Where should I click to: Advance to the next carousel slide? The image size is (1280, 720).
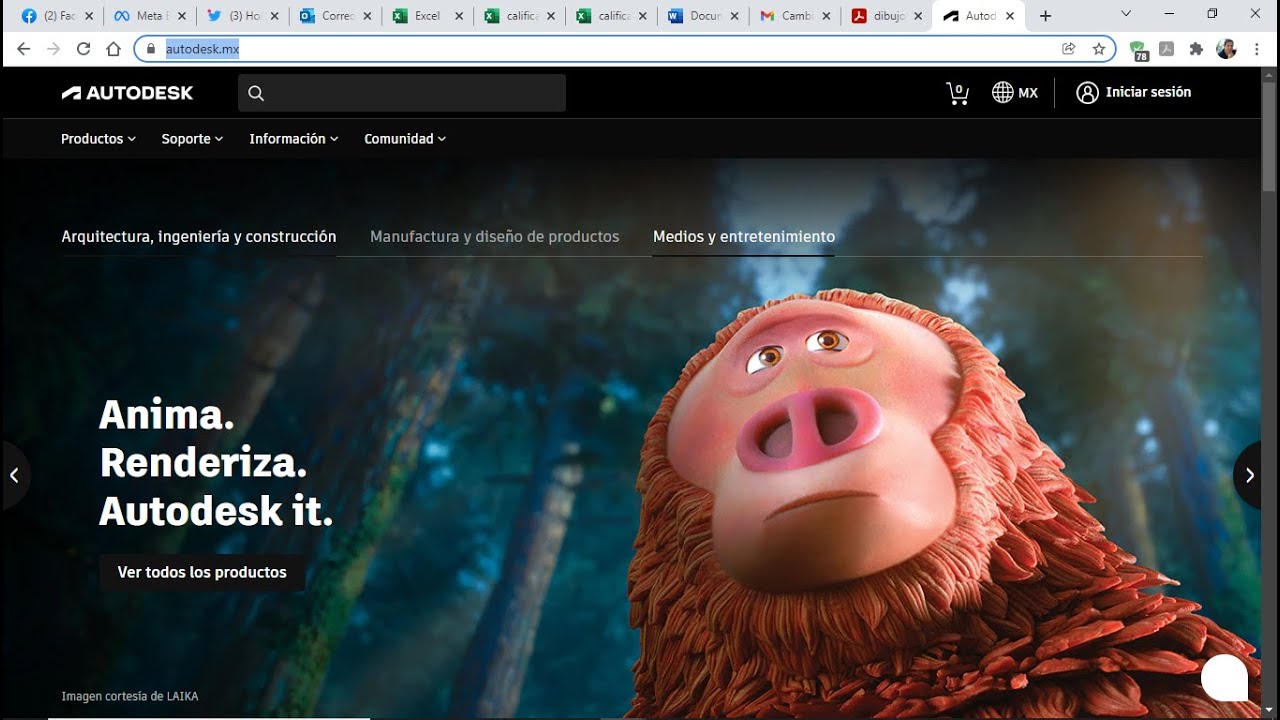[x=1250, y=476]
